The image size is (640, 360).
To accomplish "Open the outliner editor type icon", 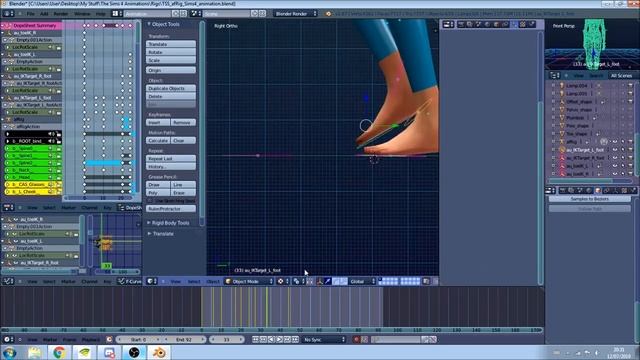I will point(555,76).
